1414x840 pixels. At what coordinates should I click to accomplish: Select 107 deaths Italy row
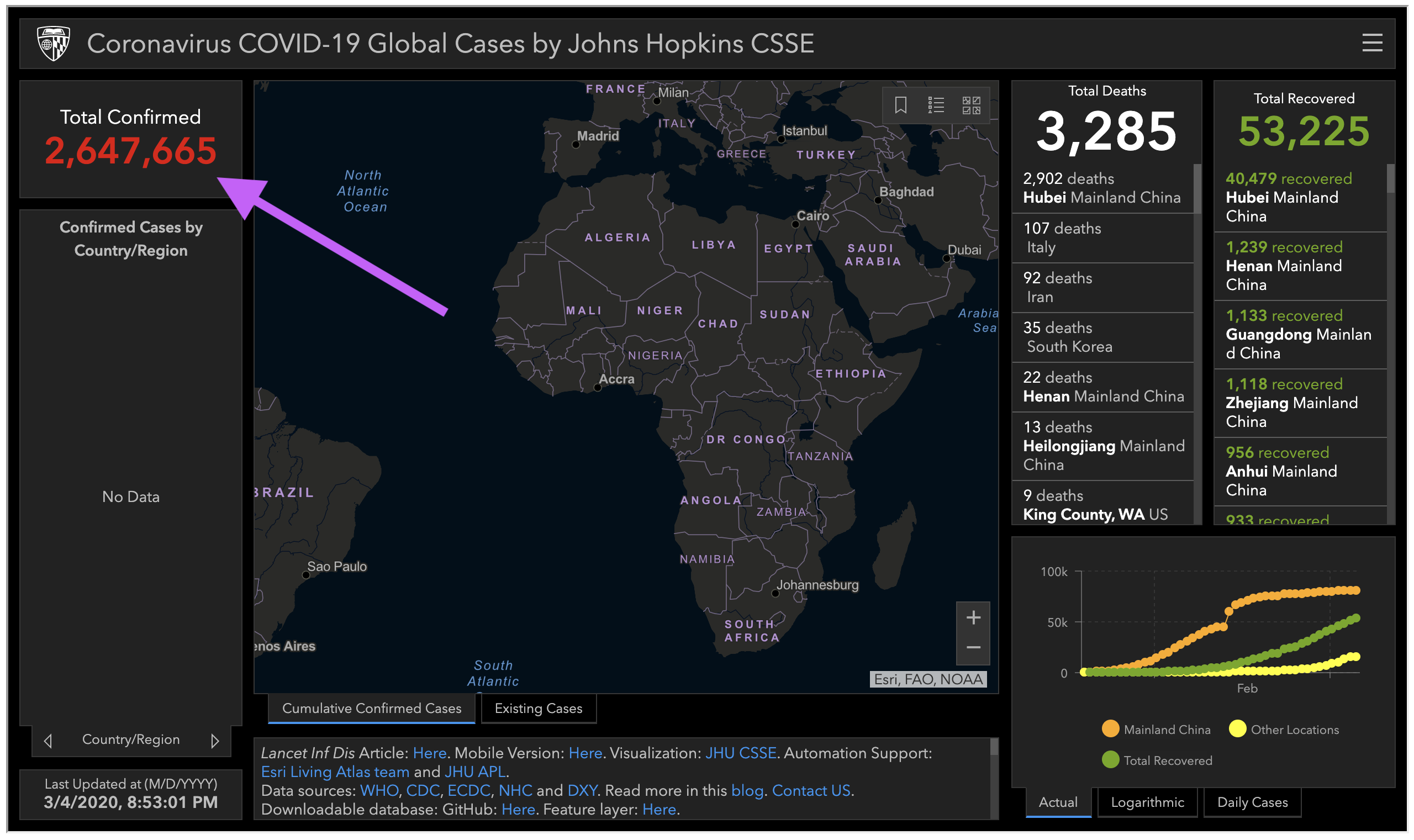click(x=1102, y=237)
